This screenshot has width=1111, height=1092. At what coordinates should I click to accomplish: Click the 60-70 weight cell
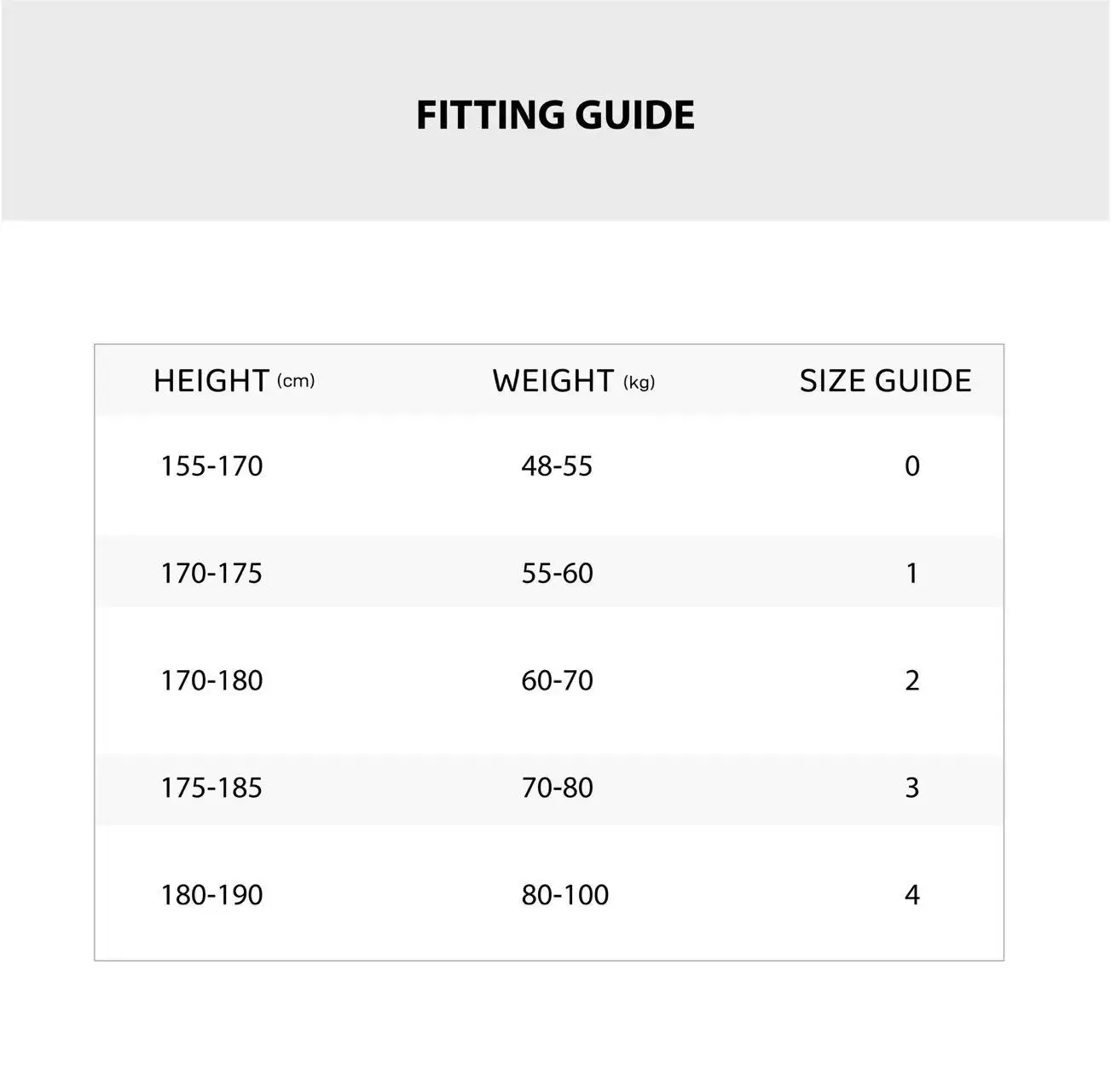click(x=557, y=681)
